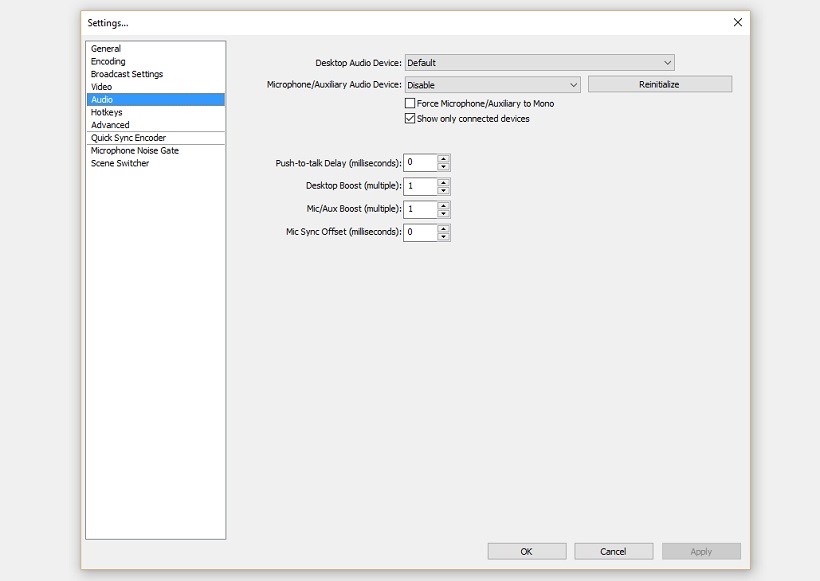
Task: Increase Mic Sync Offset with the up arrow
Action: pos(443,228)
